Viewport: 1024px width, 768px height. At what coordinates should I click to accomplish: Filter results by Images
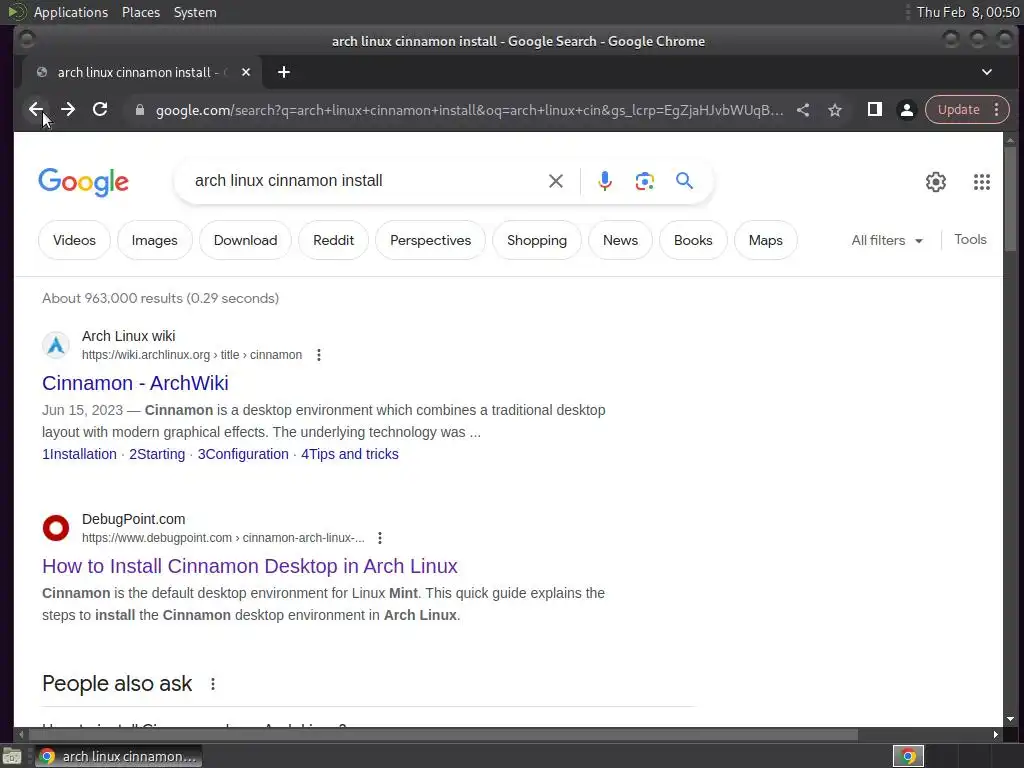pyautogui.click(x=155, y=240)
